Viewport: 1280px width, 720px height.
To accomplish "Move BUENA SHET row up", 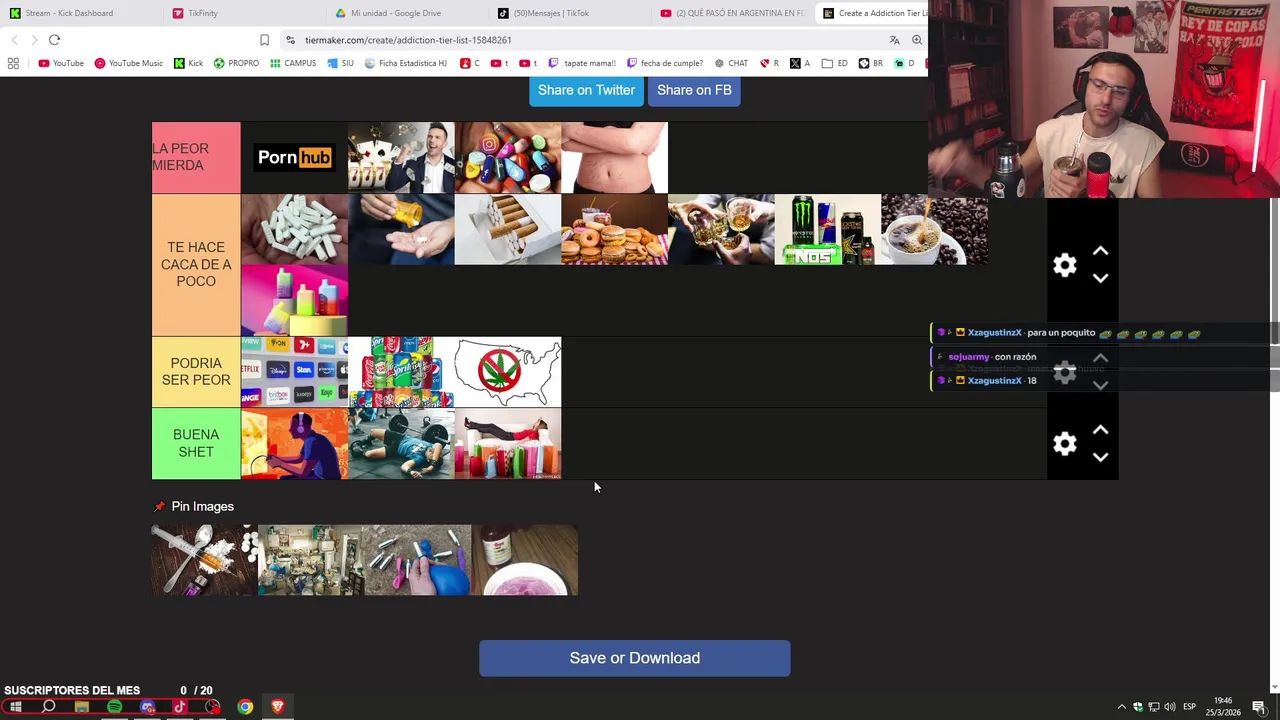I will (1100, 430).
